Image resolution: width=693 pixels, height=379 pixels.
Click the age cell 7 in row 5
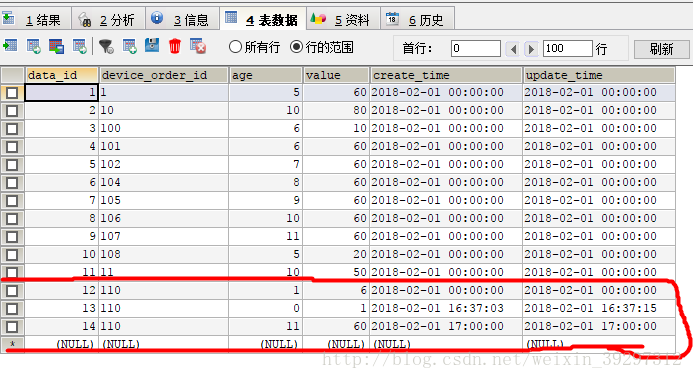point(266,164)
